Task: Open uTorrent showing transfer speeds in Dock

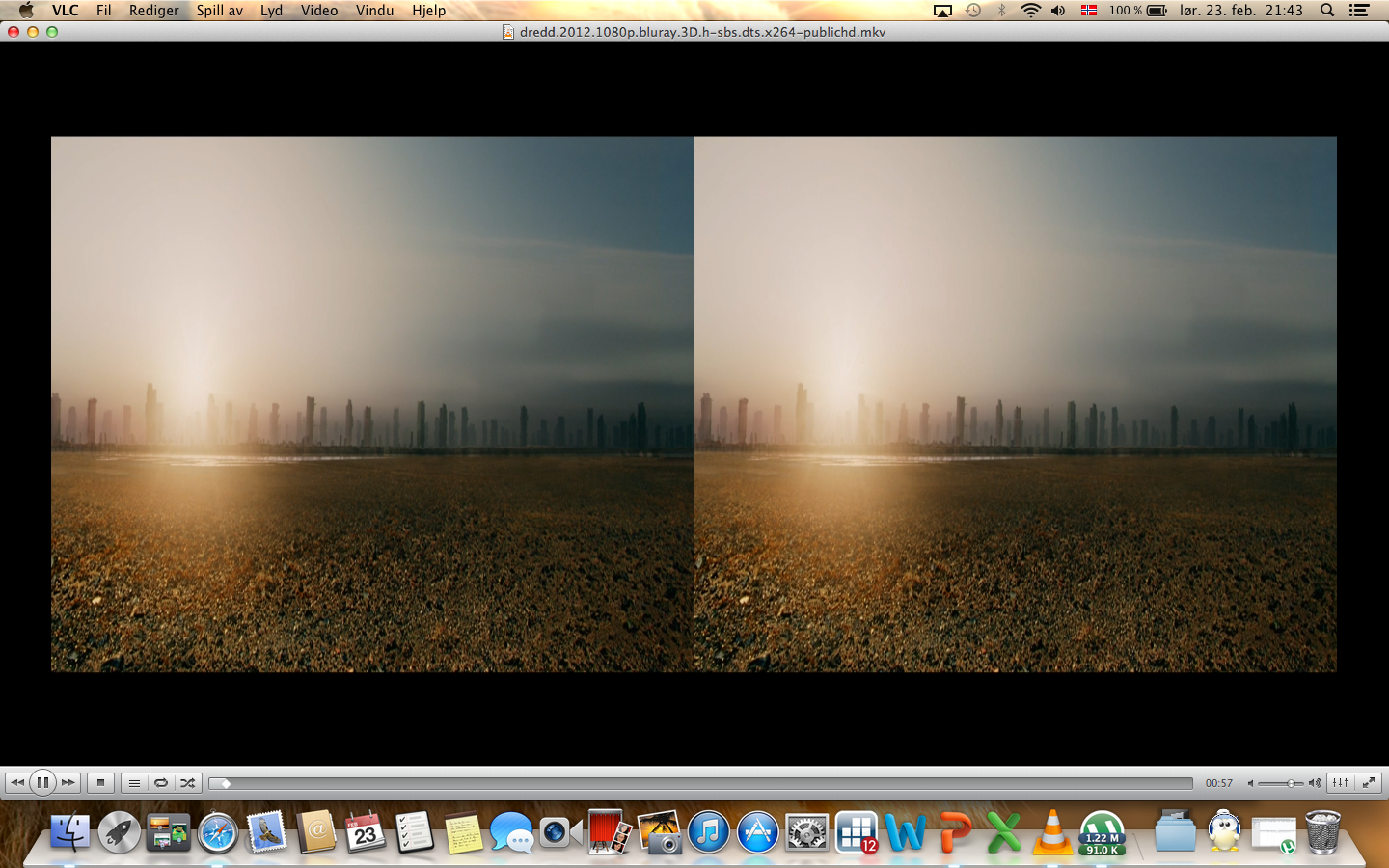Action: (x=1103, y=832)
